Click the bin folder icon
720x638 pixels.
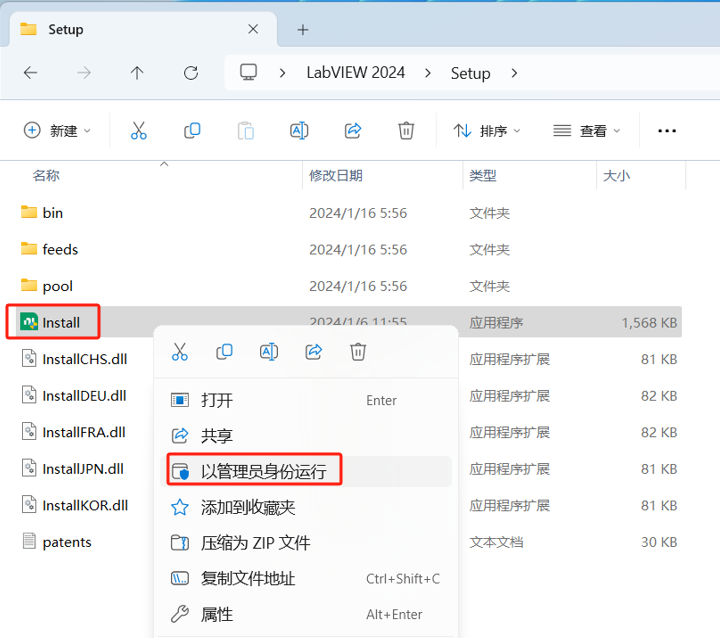[x=29, y=212]
